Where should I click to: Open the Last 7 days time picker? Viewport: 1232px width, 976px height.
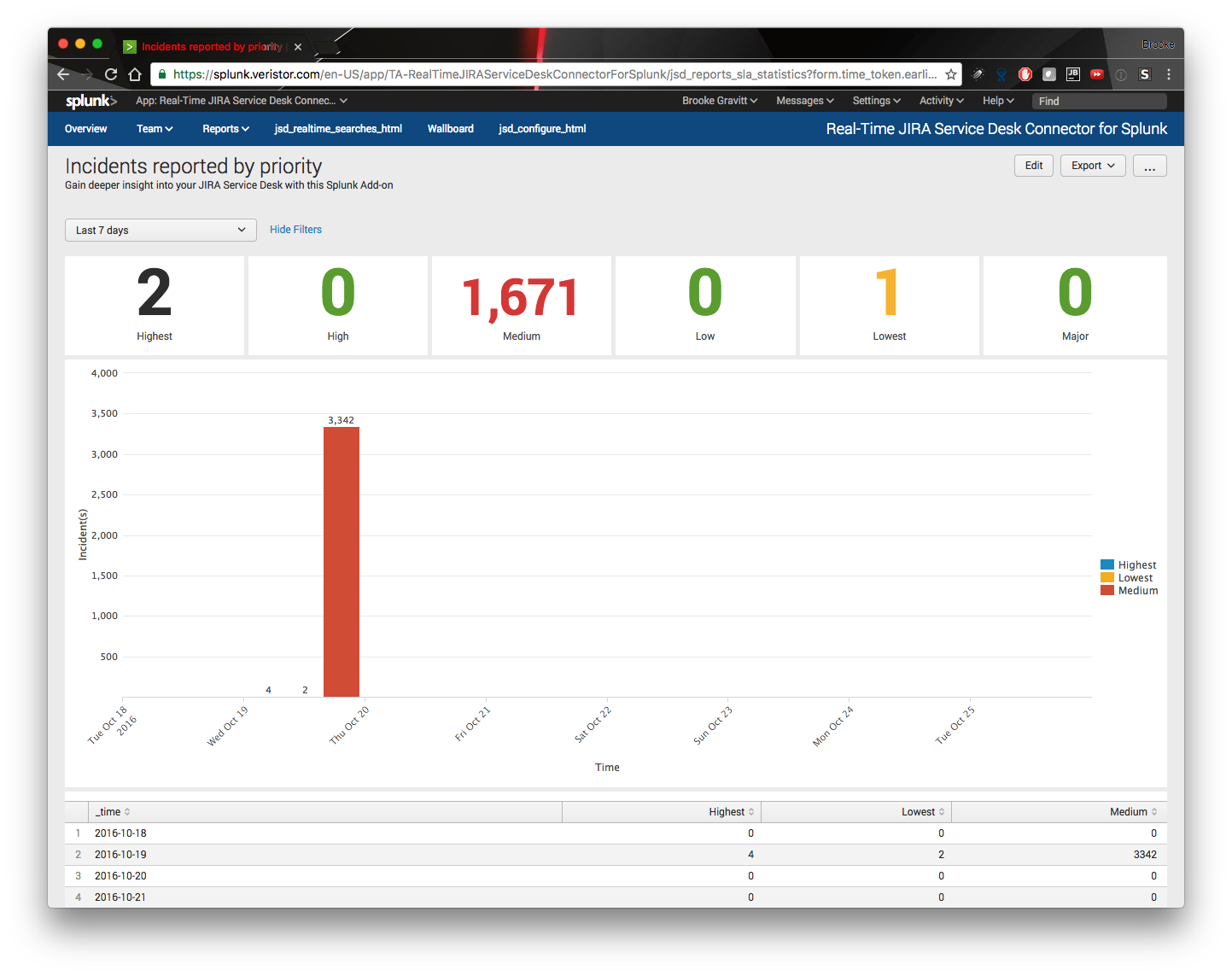pos(161,231)
